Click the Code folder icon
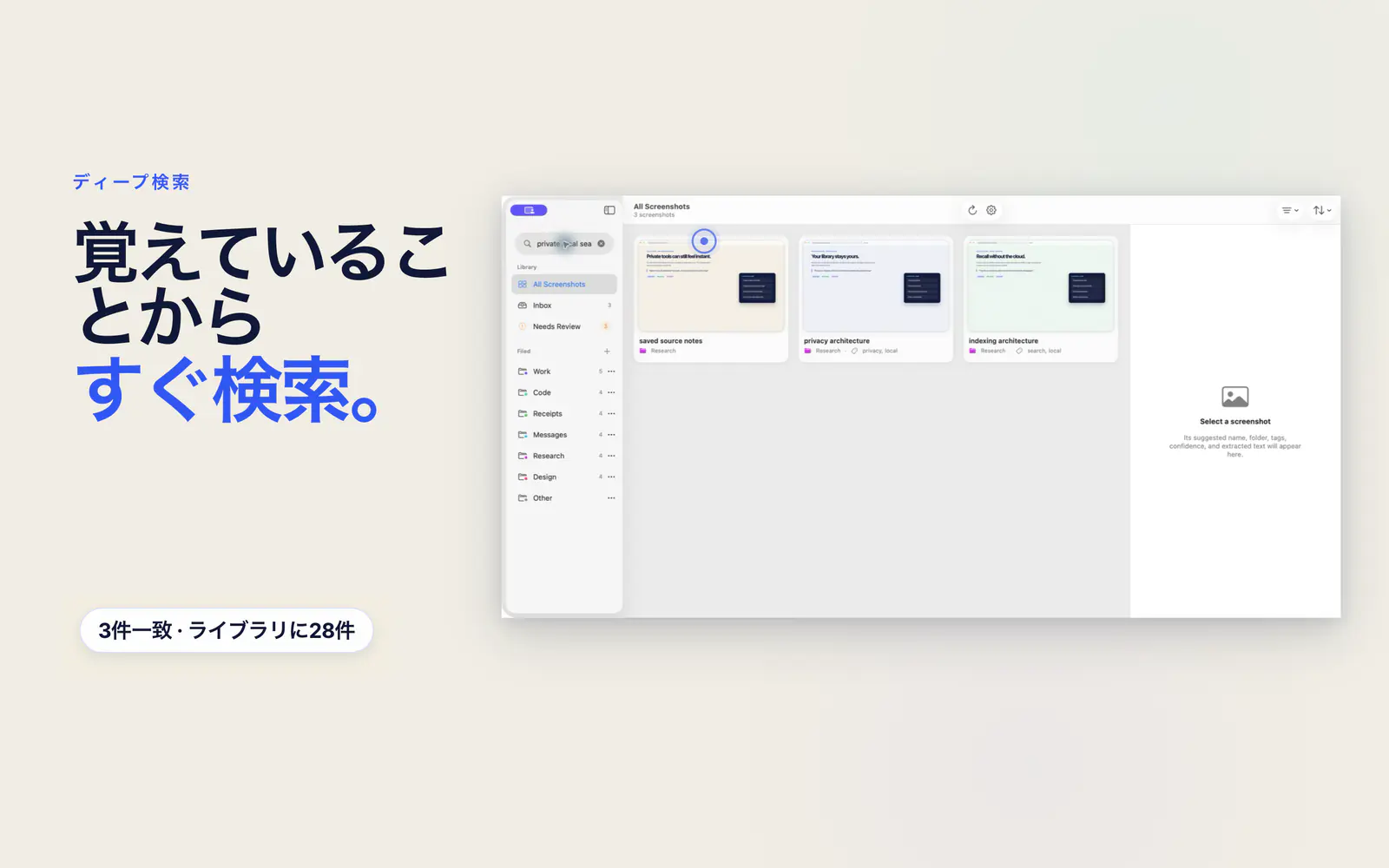 [523, 392]
